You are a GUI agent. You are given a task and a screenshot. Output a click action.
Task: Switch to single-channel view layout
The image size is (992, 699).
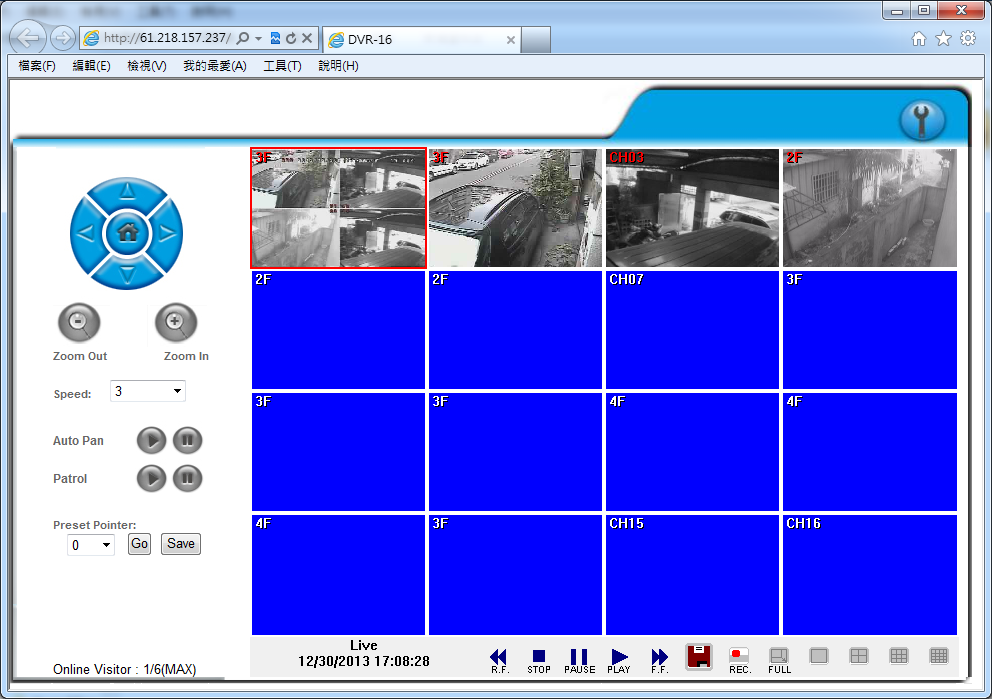click(x=819, y=656)
